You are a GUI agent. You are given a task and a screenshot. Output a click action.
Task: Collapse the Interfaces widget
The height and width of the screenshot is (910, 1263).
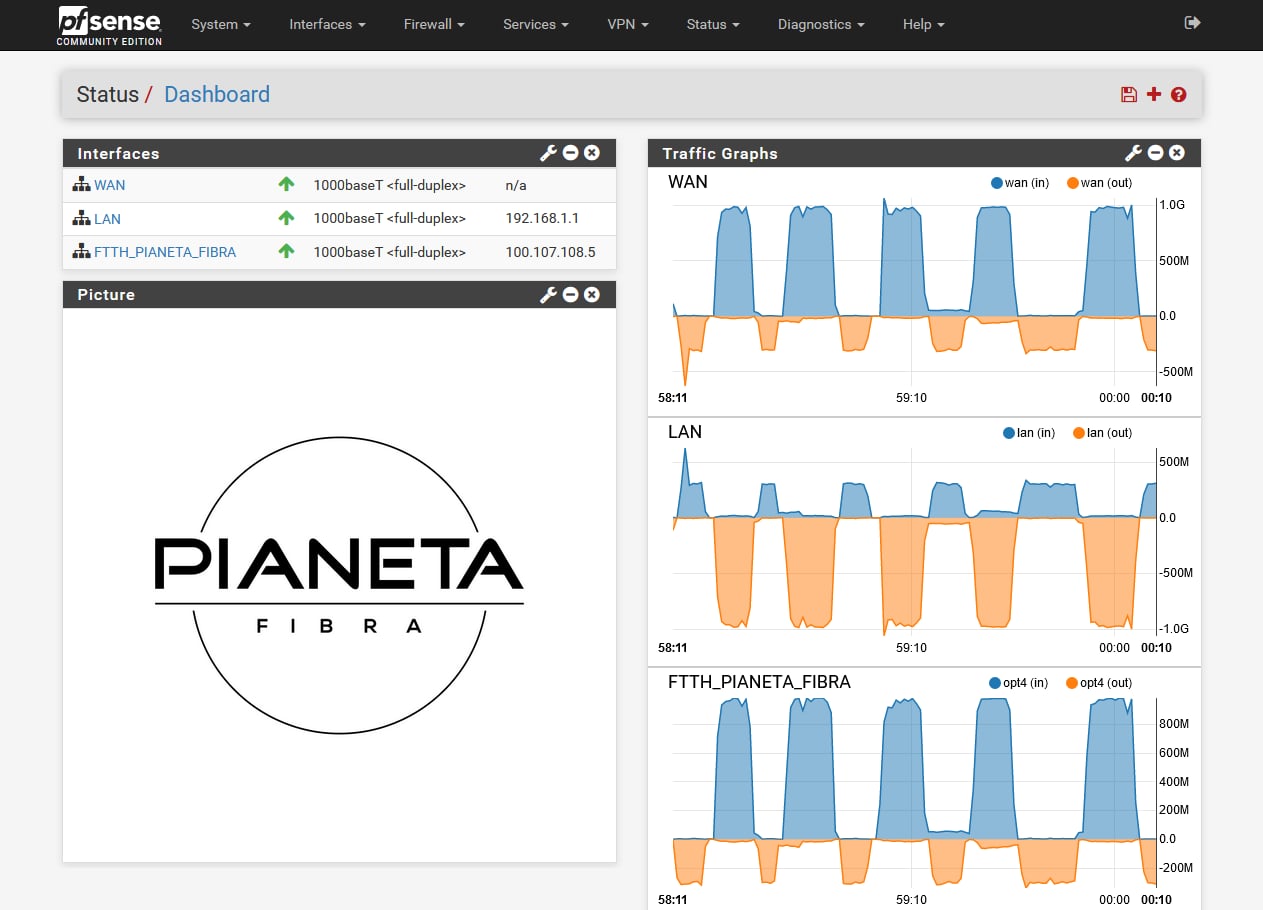pos(570,153)
